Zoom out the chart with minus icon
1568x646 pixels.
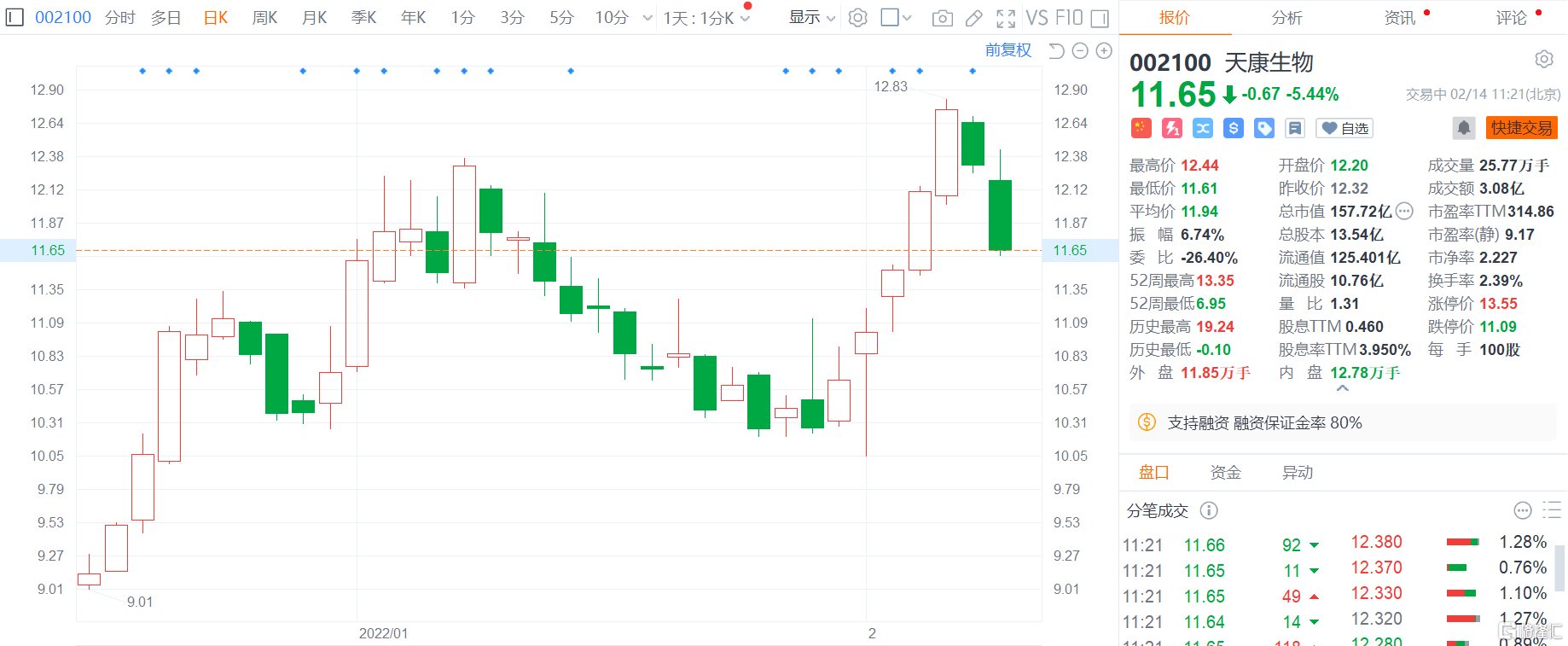[x=1080, y=51]
